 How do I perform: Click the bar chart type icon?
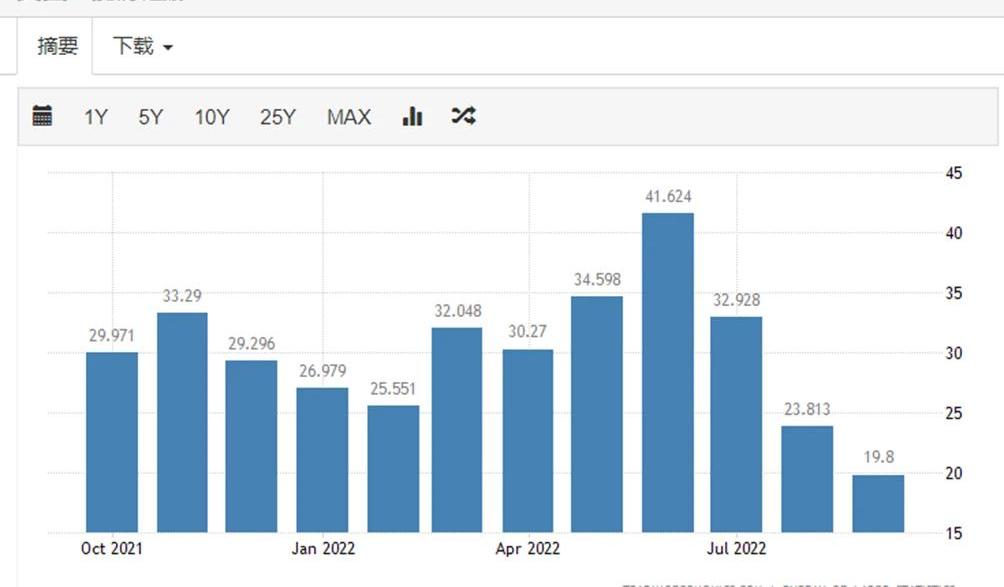pyautogui.click(x=412, y=116)
